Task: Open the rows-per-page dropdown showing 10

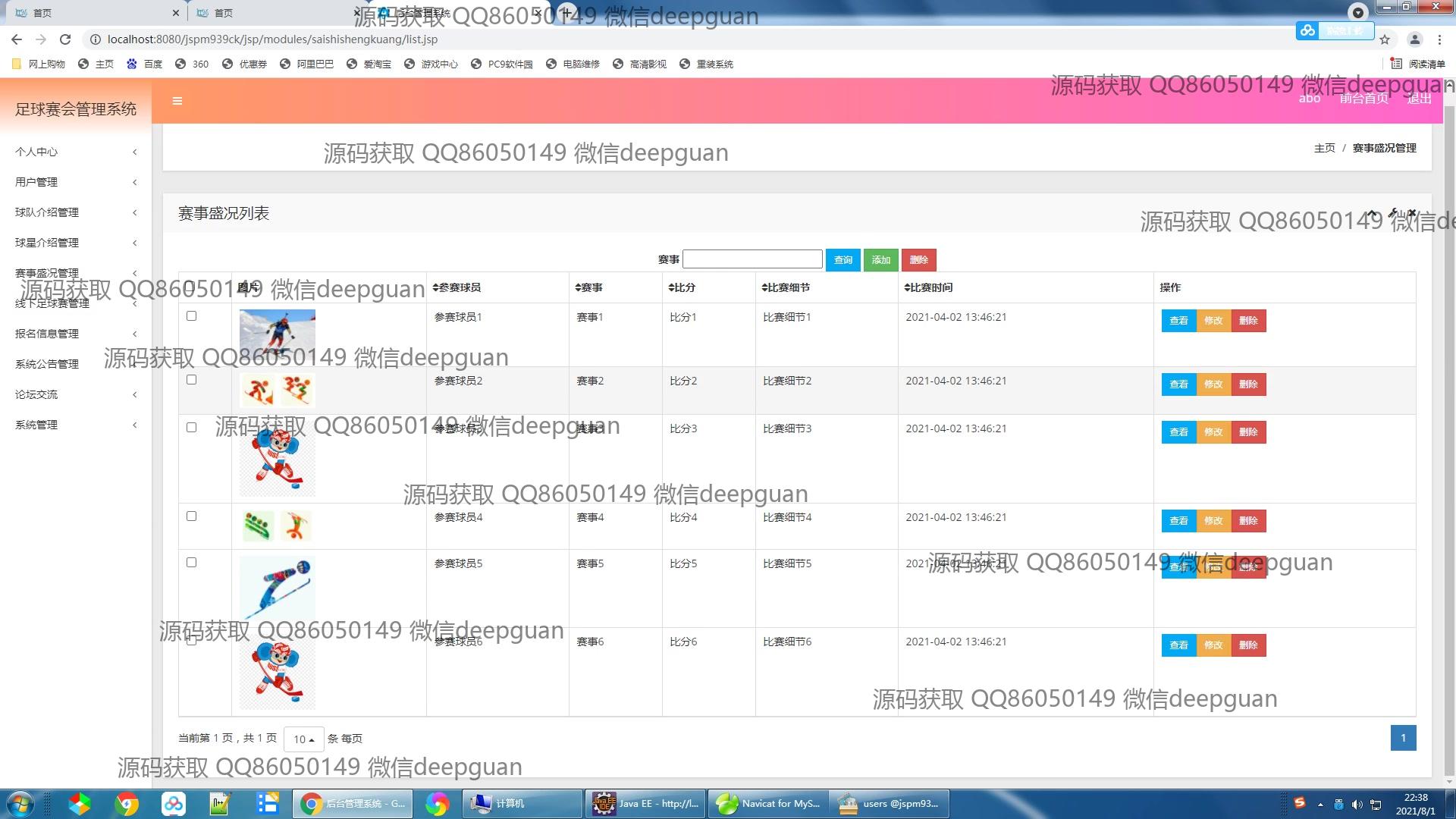Action: (303, 739)
